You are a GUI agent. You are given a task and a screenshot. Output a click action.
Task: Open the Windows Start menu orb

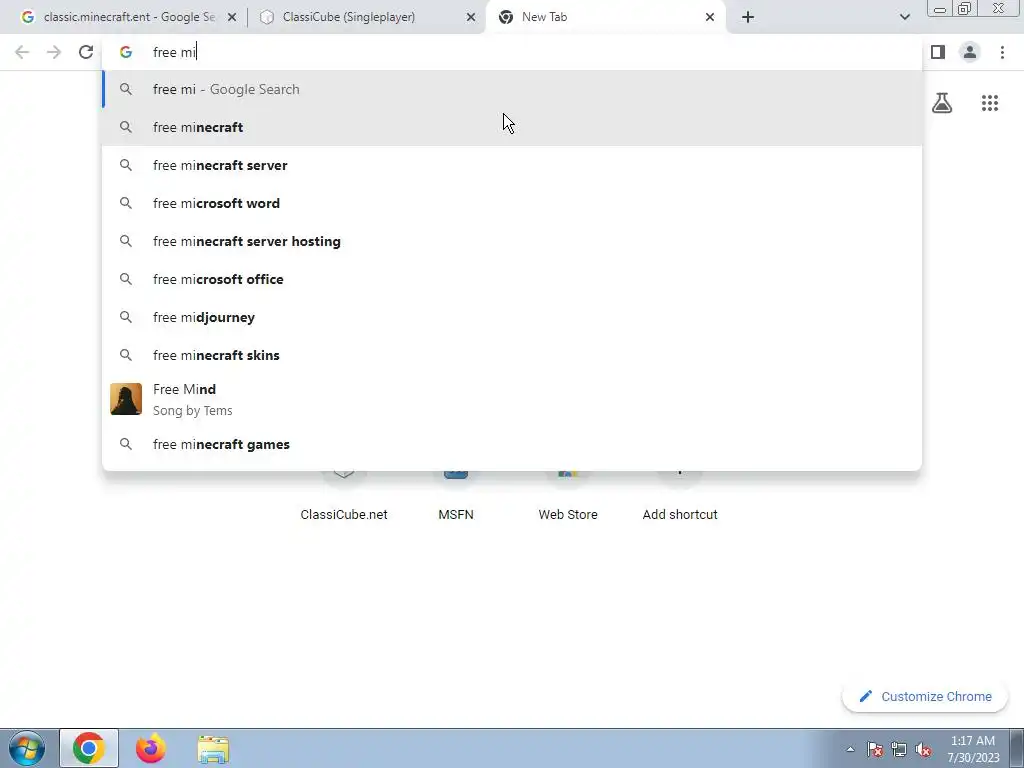26,748
